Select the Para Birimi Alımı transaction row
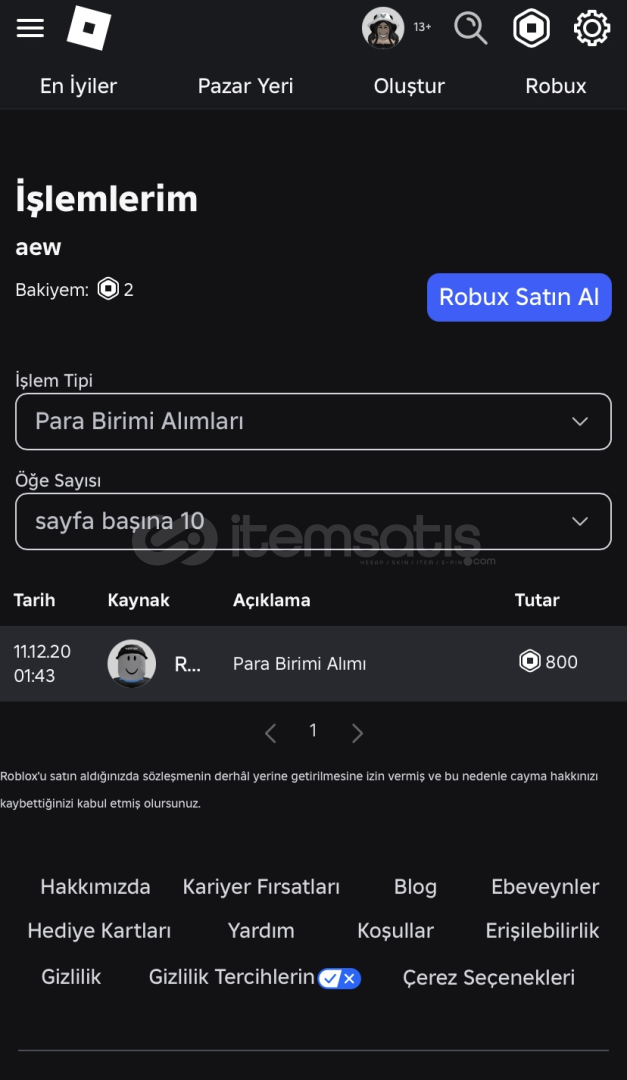The height and width of the screenshot is (1080, 627). pyautogui.click(x=314, y=663)
